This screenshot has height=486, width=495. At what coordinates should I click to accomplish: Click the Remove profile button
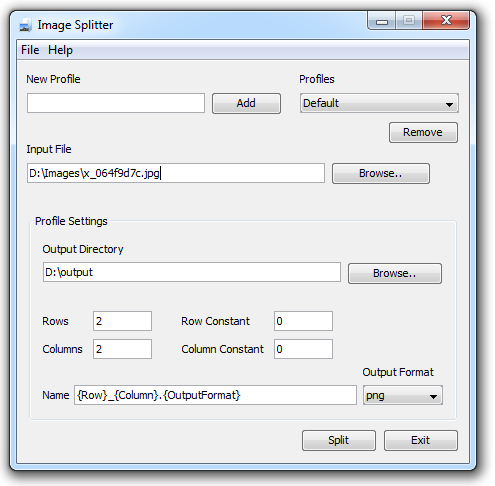[423, 132]
